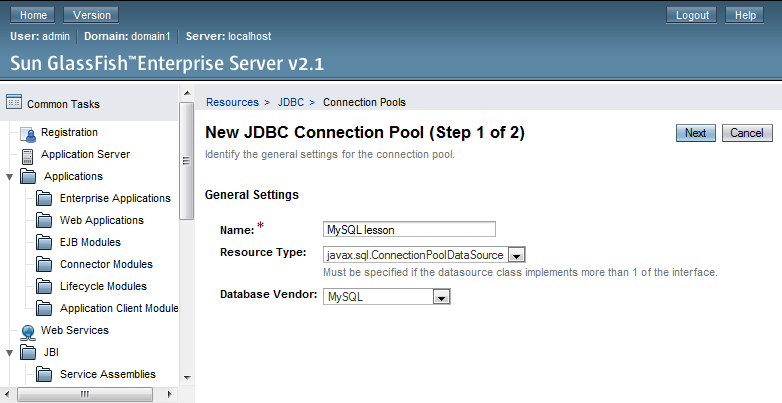This screenshot has width=782, height=403.
Task: Click the sidebar vertical scrollbar thumb
Action: coord(187,161)
